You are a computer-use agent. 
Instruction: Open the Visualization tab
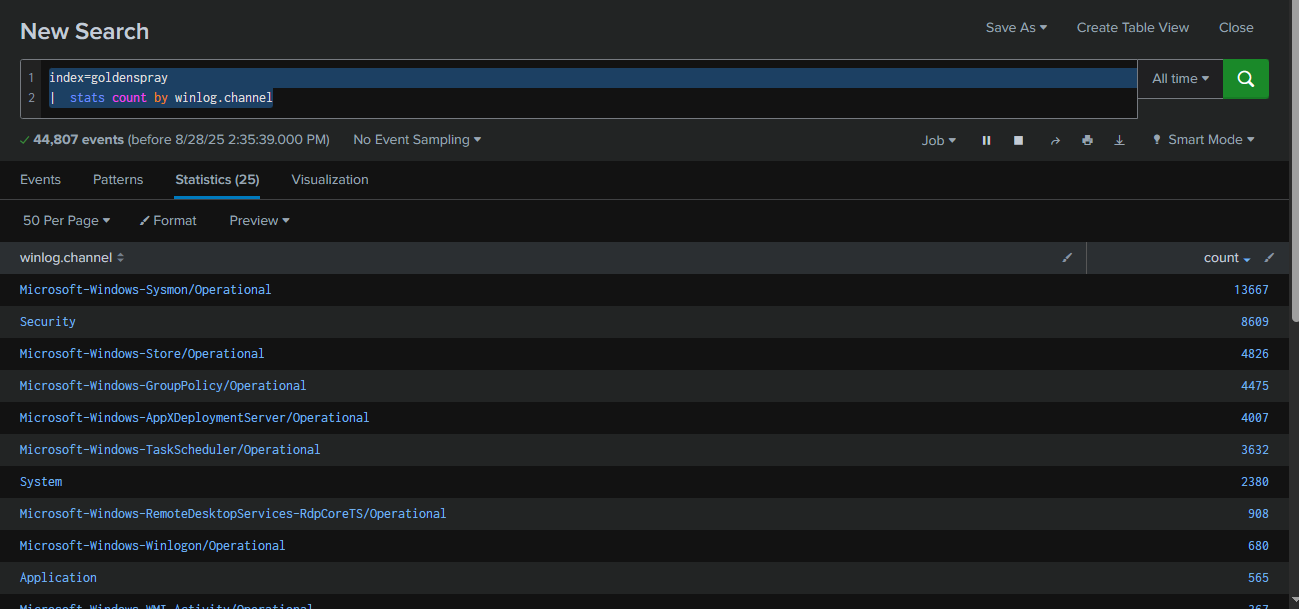click(x=330, y=180)
